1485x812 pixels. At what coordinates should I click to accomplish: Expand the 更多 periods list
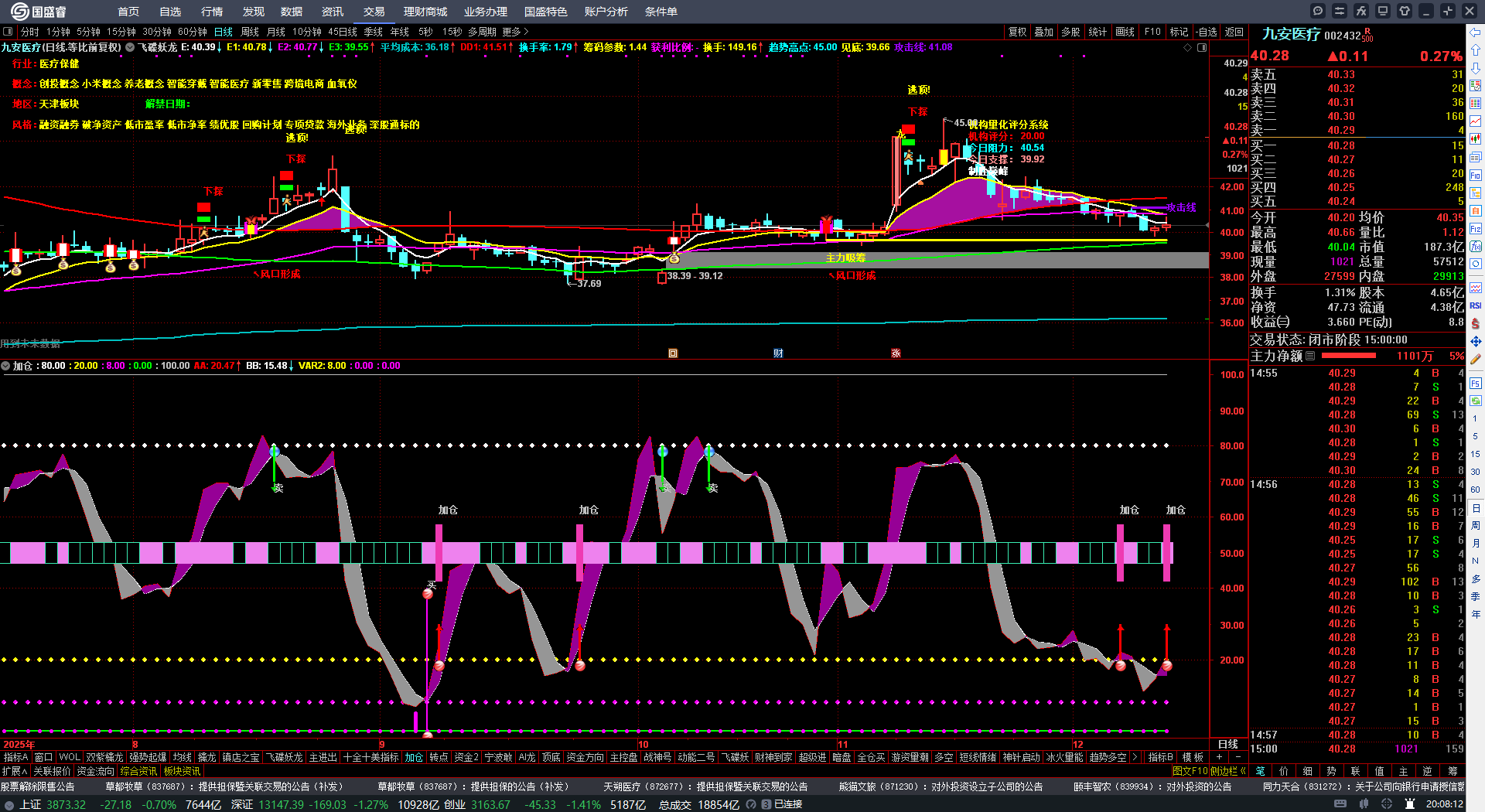point(515,32)
